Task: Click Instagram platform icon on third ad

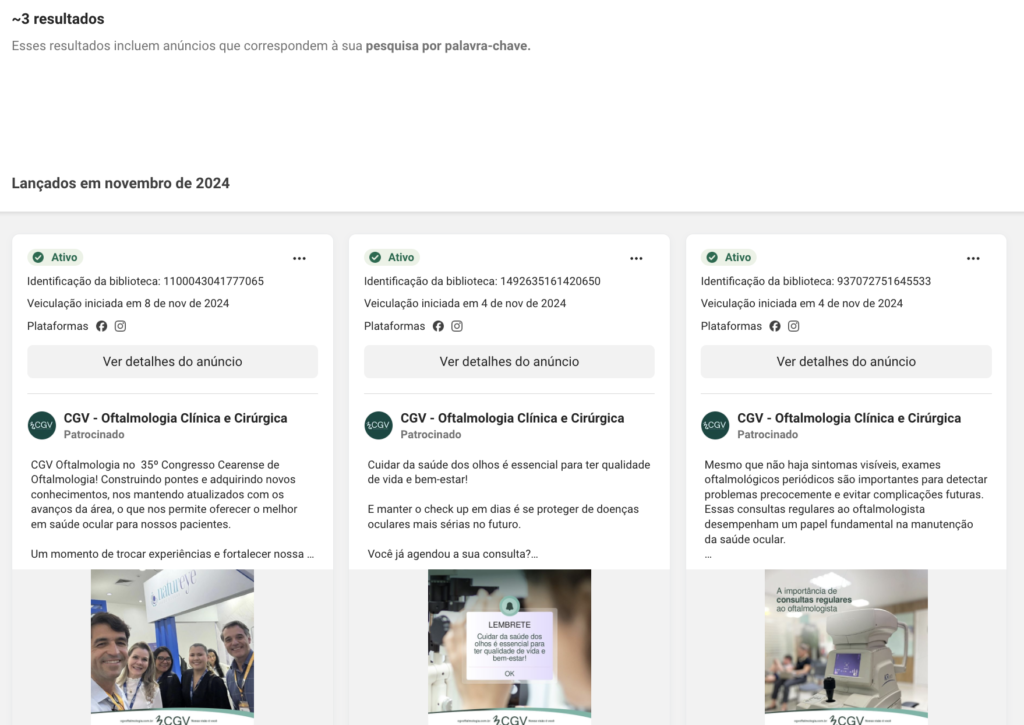Action: click(x=793, y=326)
